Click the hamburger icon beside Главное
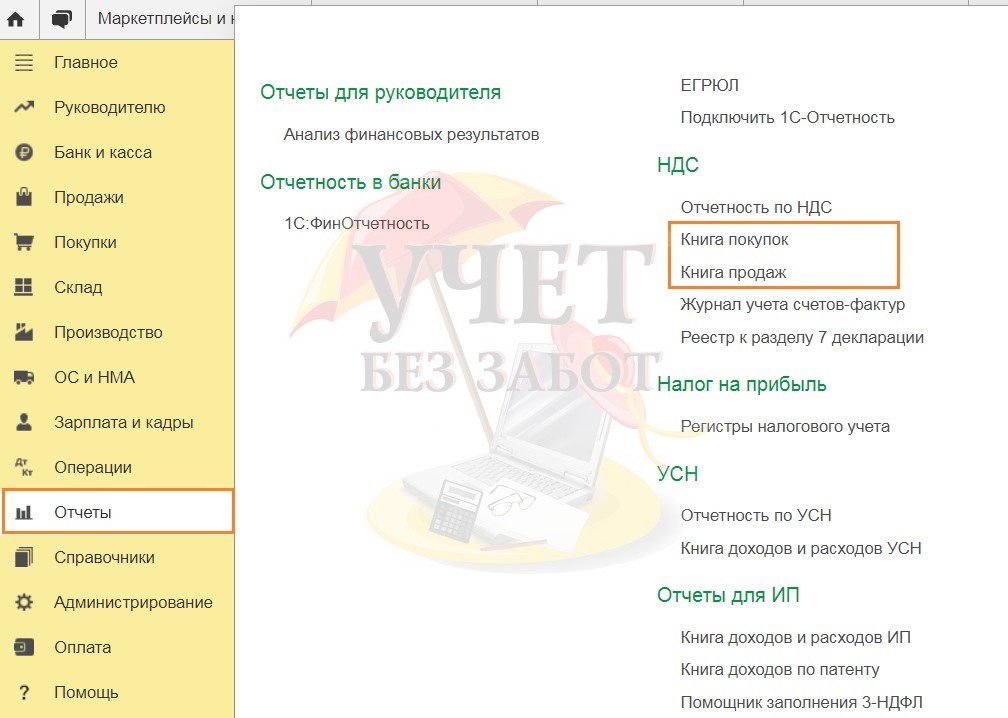1008x718 pixels. [24, 62]
